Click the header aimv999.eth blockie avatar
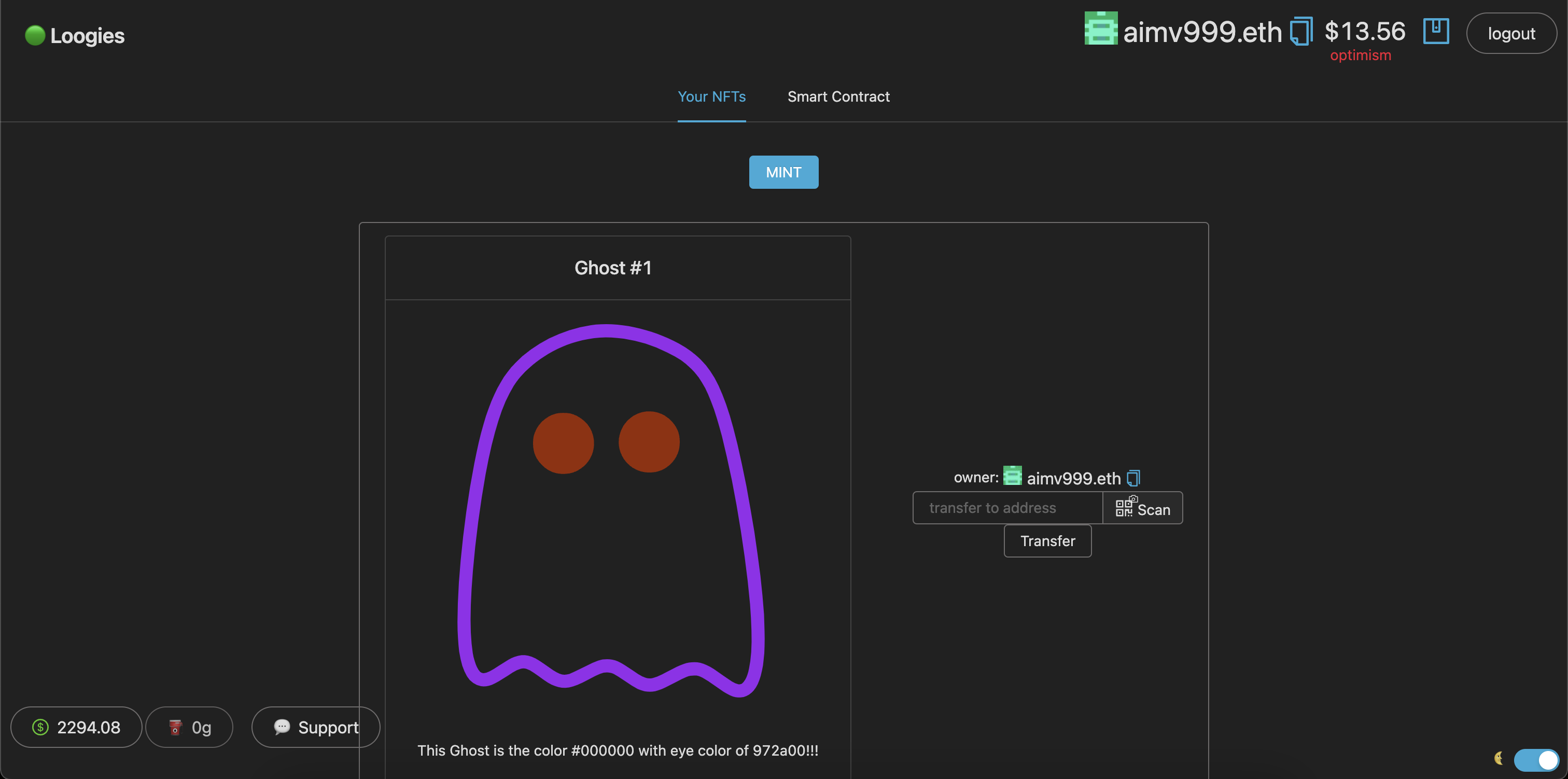 coord(1100,29)
